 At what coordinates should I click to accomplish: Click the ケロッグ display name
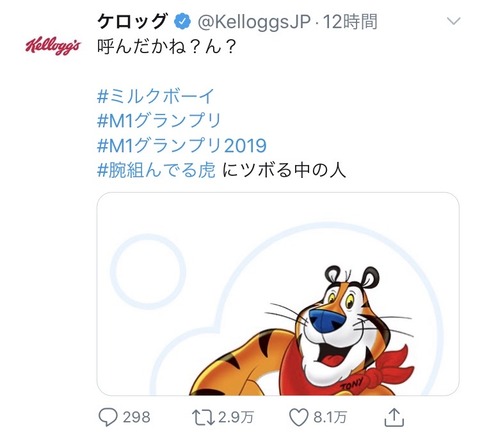coord(133,22)
